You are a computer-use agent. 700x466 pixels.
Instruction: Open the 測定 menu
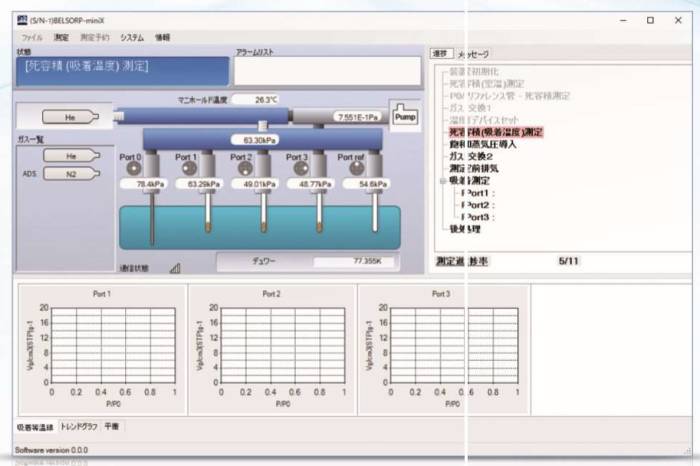tap(61, 37)
